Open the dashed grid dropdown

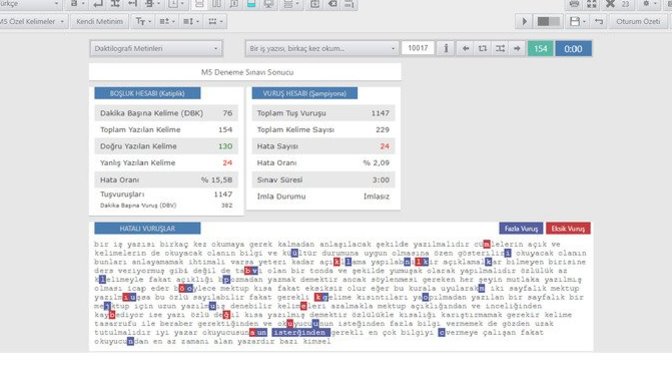(x=215, y=21)
